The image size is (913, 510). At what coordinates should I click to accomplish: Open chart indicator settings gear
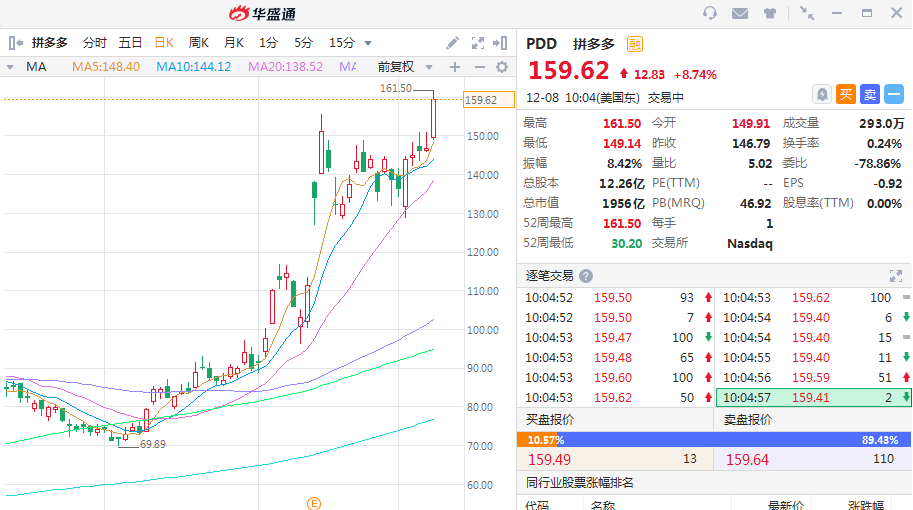pos(502,68)
